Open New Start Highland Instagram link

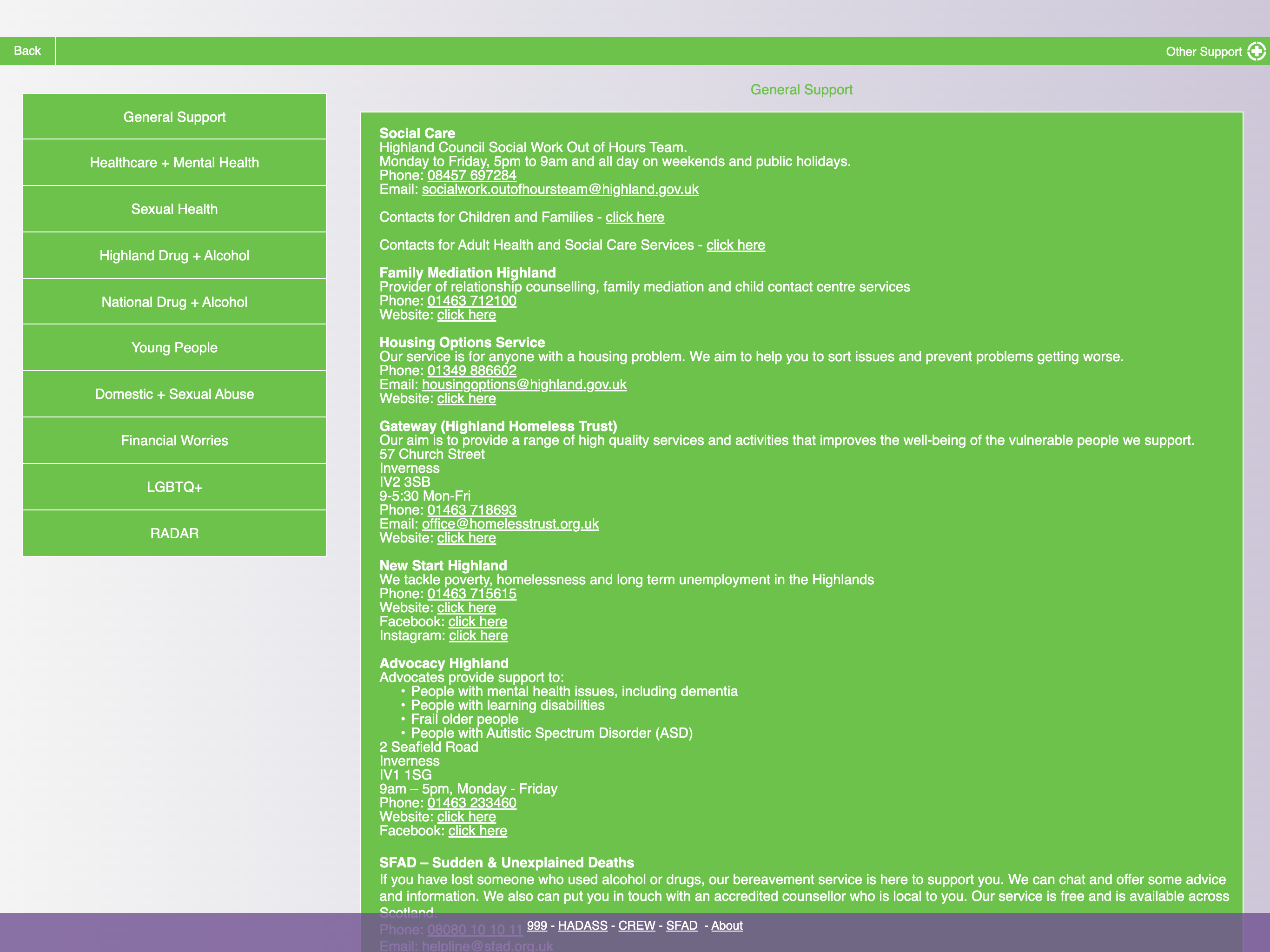click(x=478, y=635)
